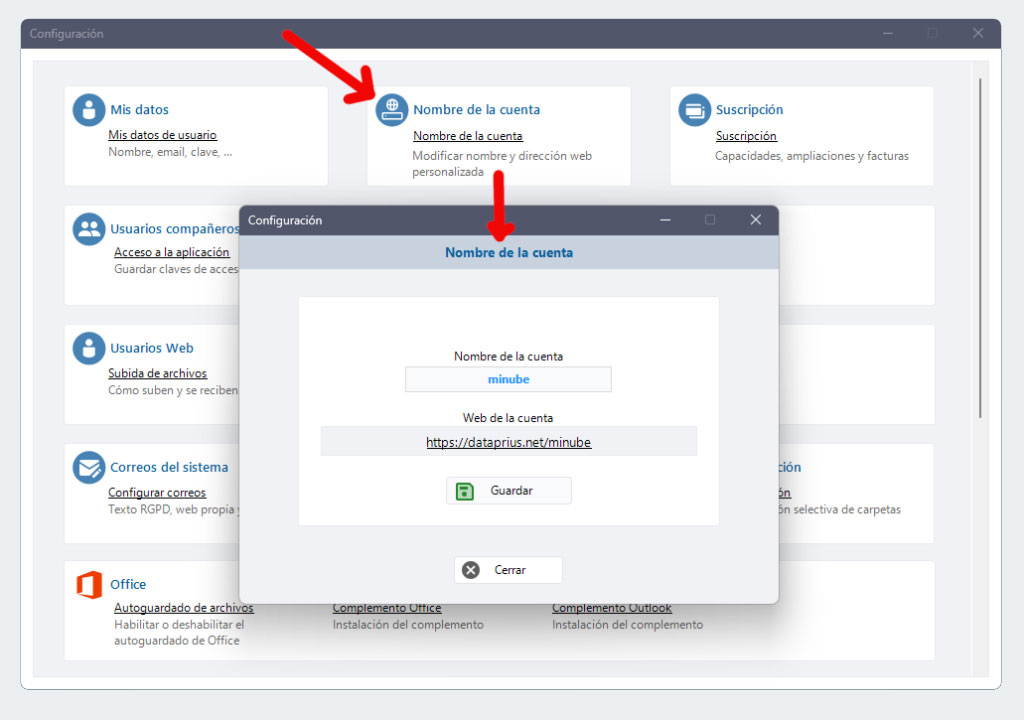Click the Suscripción heading
The height and width of the screenshot is (720, 1024).
(x=749, y=110)
